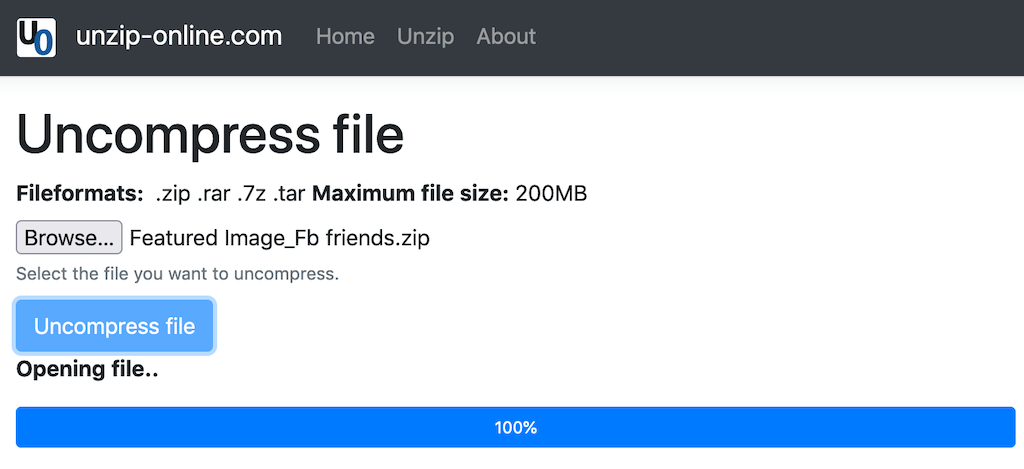Click the help text about selecting a file
Screen dimensions: 1024x469
tap(177, 273)
